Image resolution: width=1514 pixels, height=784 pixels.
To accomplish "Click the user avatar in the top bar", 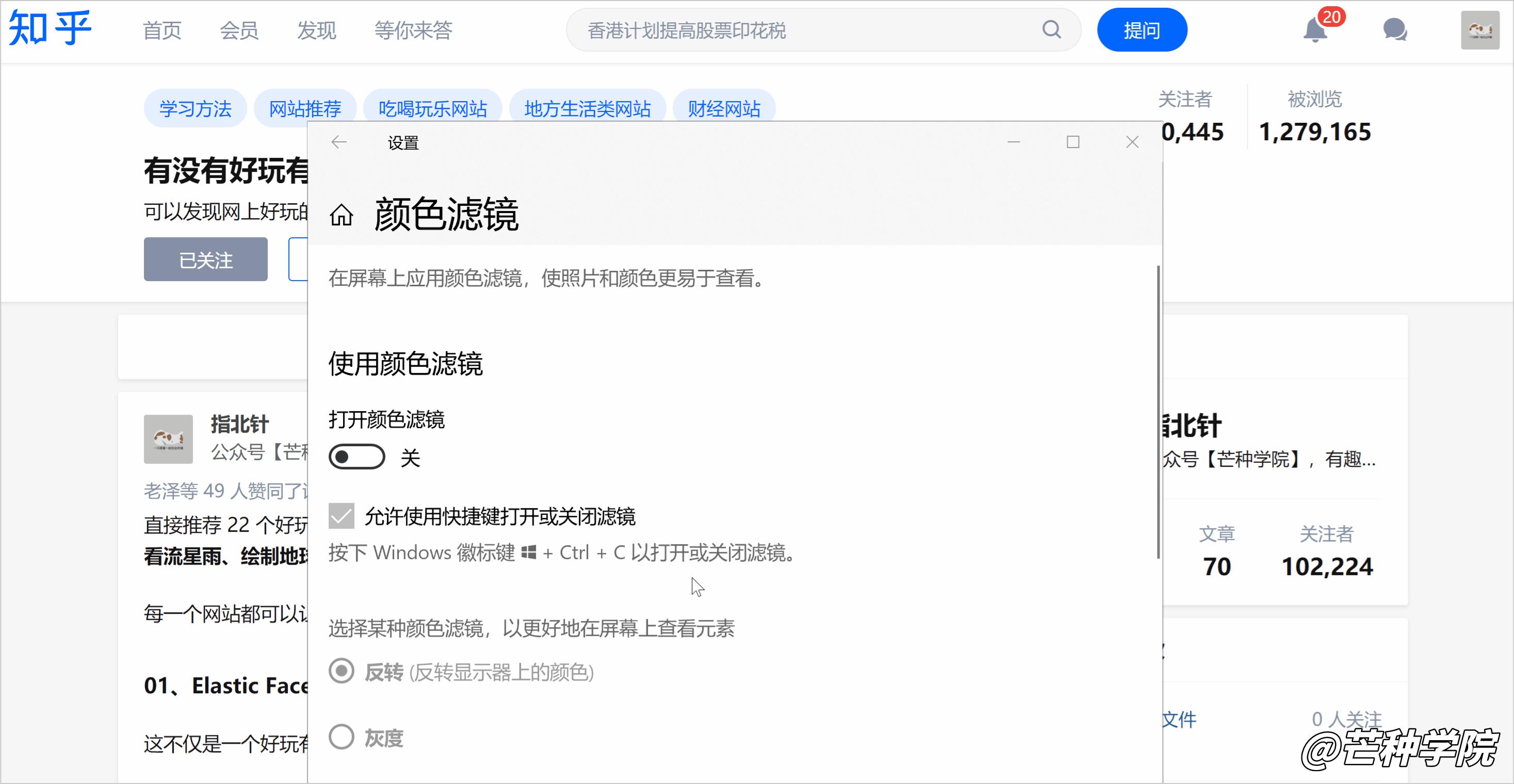I will [1480, 30].
